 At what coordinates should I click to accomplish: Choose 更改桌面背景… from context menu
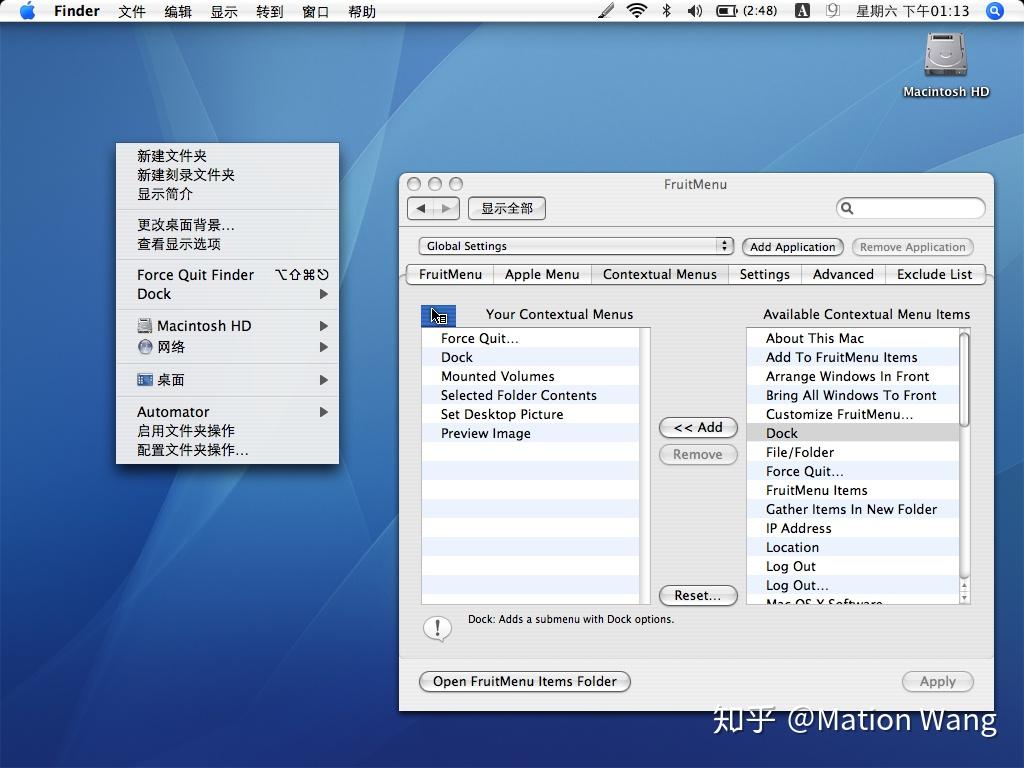click(227, 225)
